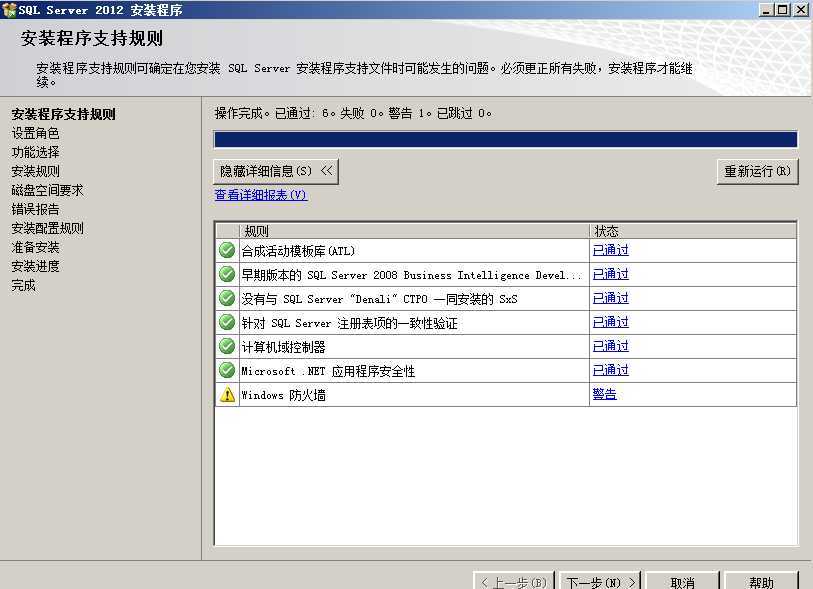813x589 pixels.
Task: Select rule text 计算机域控制器
Action: pyautogui.click(x=283, y=347)
